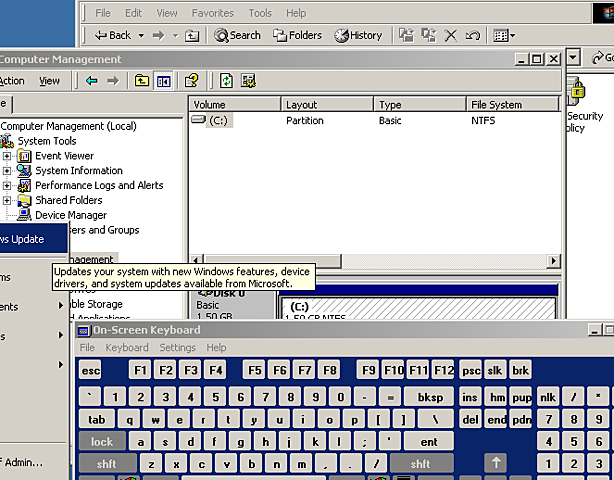The image size is (614, 480).
Task: Select Windows Update in the Start menu
Action: coord(34,239)
